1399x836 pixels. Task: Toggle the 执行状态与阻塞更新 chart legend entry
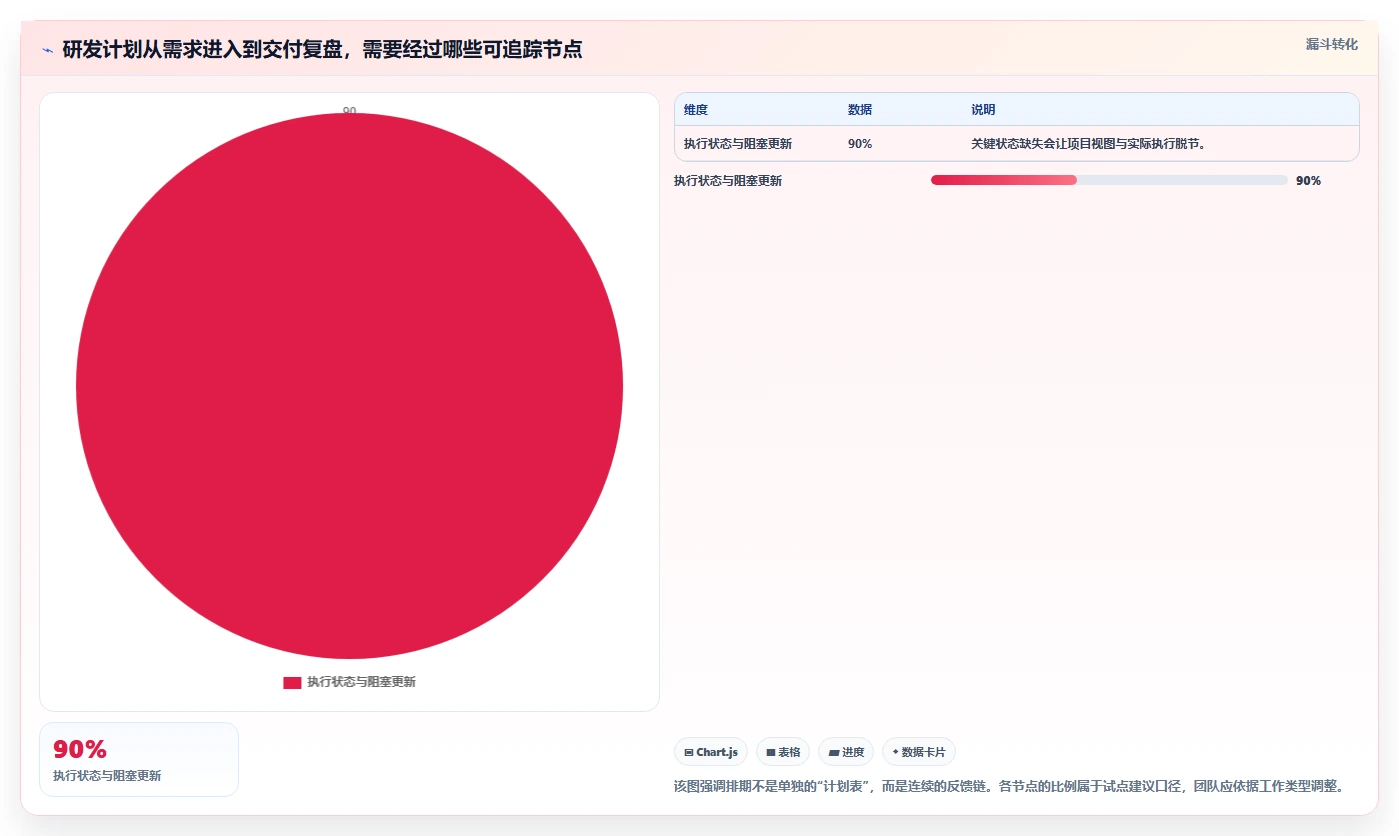click(x=349, y=682)
